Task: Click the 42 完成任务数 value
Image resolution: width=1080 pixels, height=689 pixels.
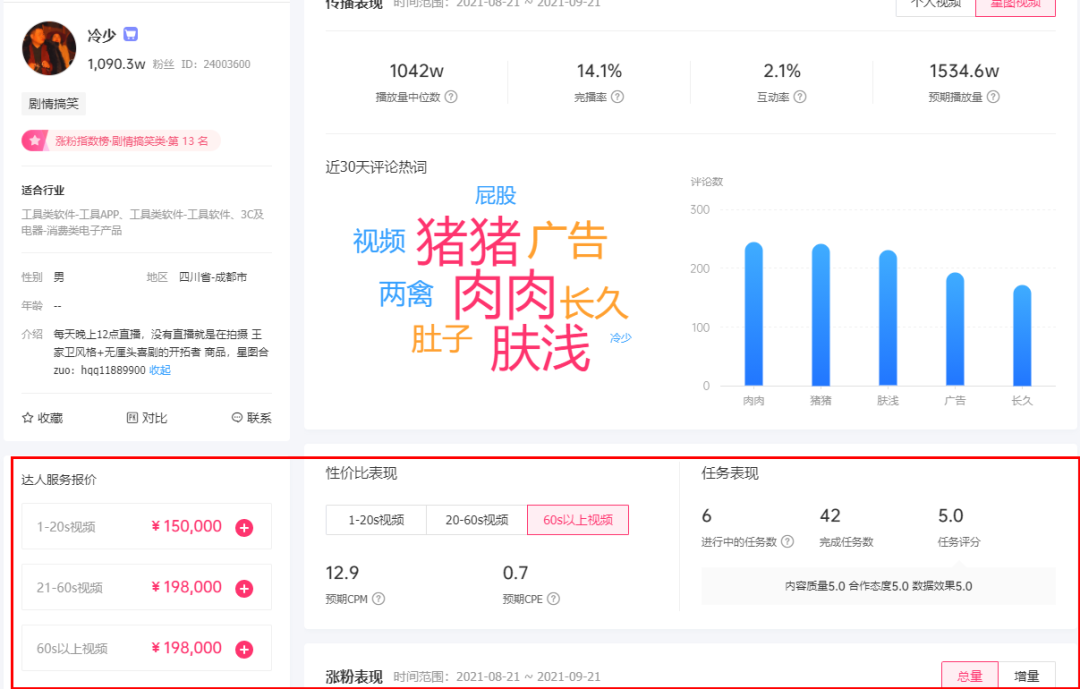Action: pos(830,515)
